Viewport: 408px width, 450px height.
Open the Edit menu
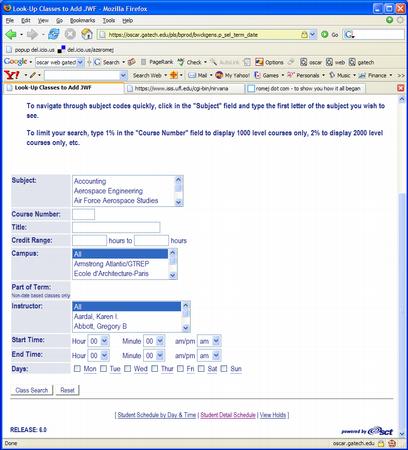[26, 21]
